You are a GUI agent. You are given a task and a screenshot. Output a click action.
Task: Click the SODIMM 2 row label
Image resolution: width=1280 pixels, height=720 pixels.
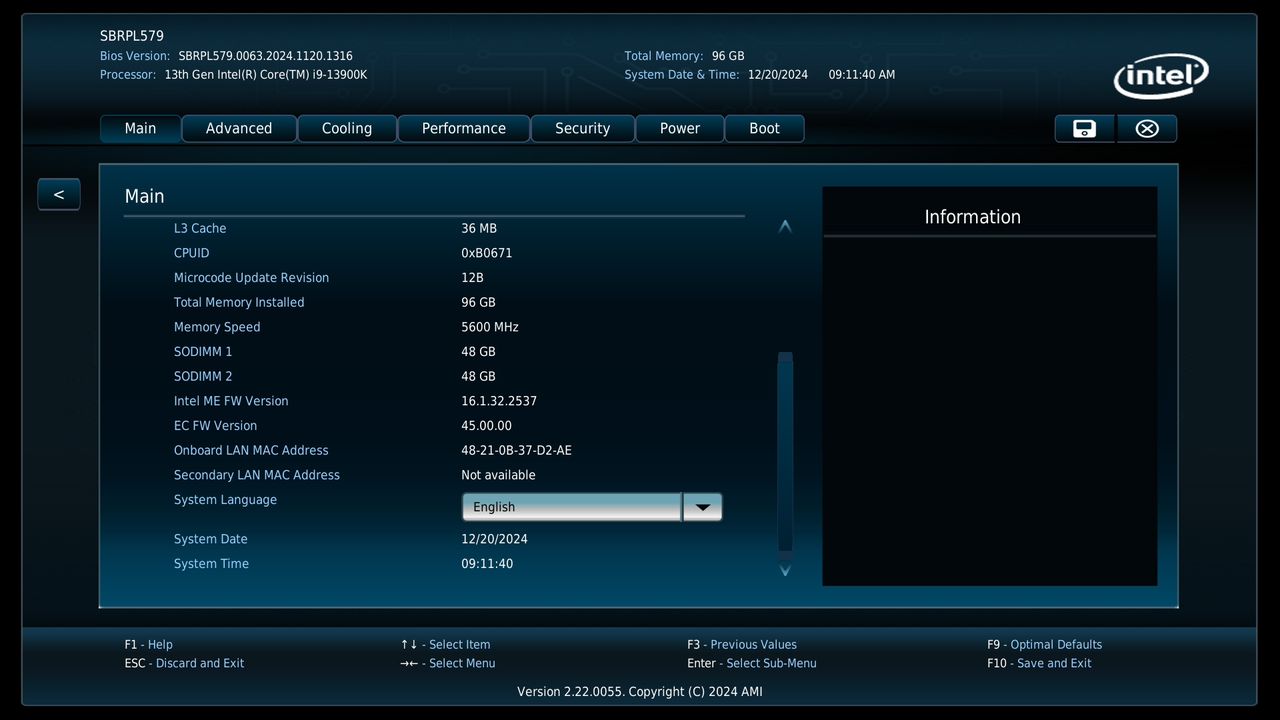tap(203, 376)
